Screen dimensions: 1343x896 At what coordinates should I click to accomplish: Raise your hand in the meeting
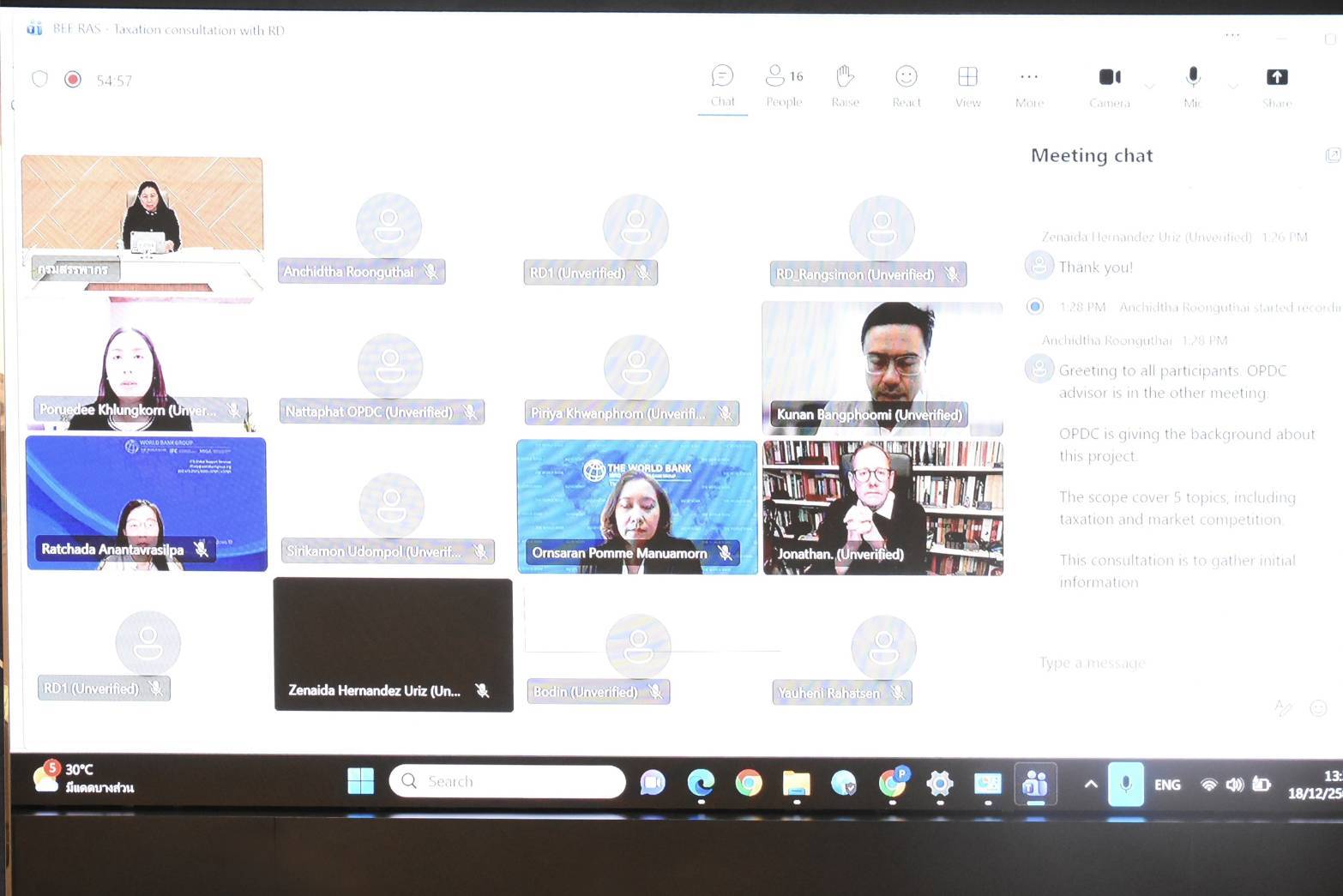pos(845,86)
